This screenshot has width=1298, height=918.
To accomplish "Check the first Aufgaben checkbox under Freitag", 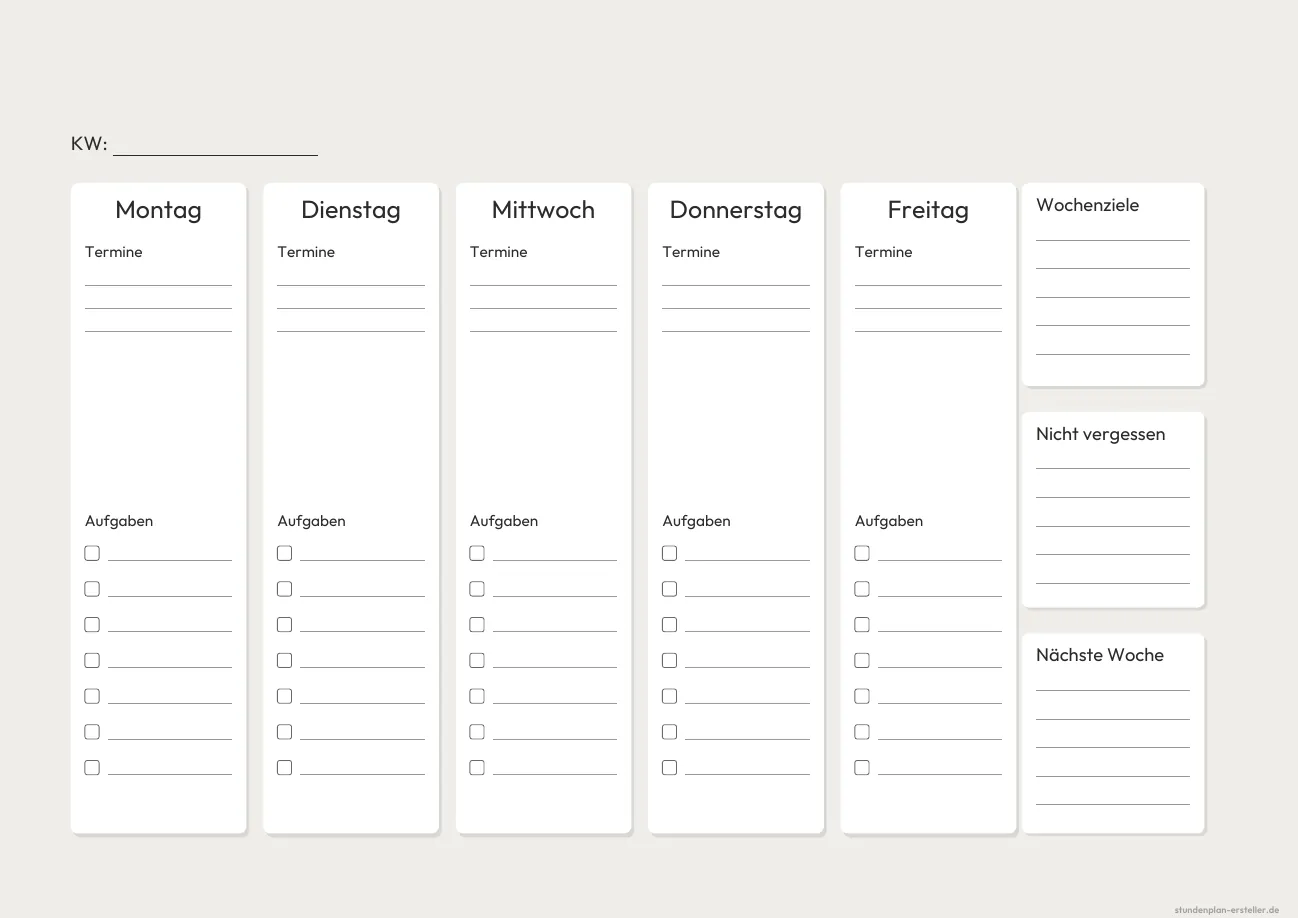I will (862, 553).
